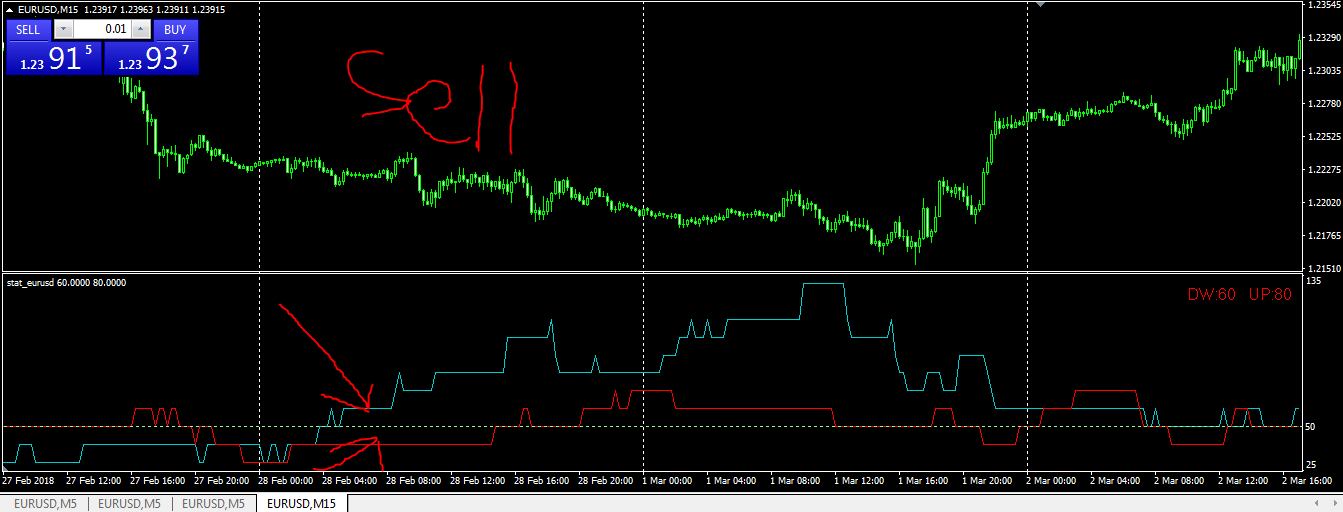This screenshot has width=1343, height=512.
Task: Click the BUY one-click trading button
Action: pos(175,30)
